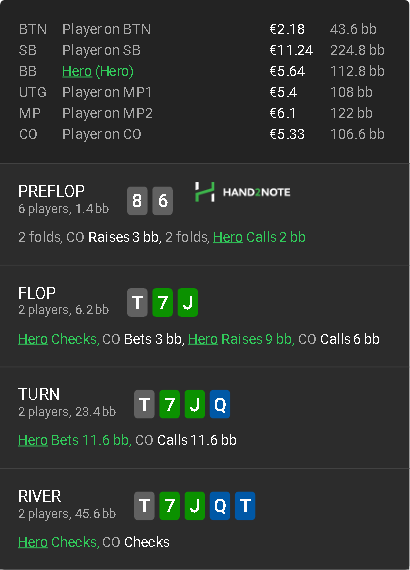The image size is (410, 570).
Task: Click the blue Q card on river
Action: click(220, 506)
